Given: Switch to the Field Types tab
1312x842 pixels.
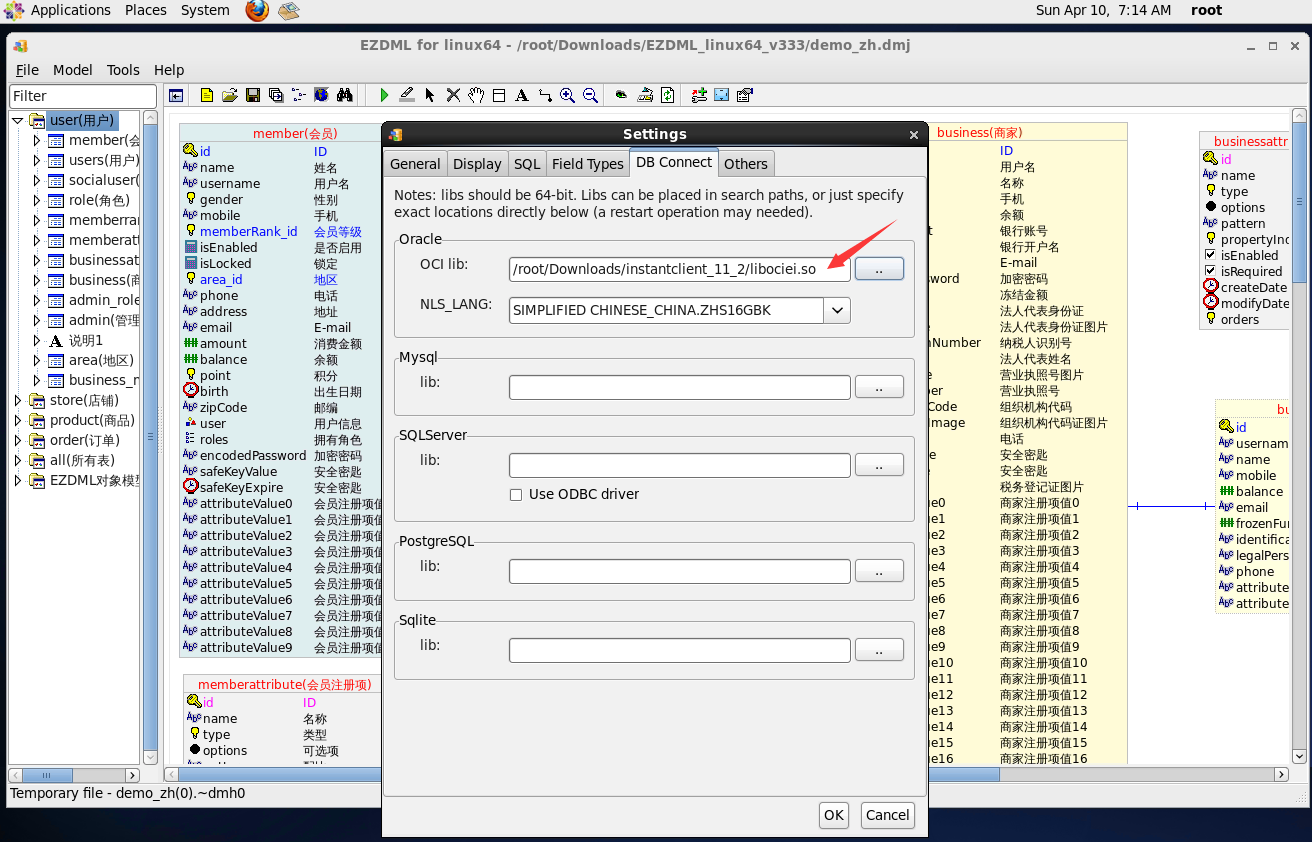Looking at the screenshot, I should tap(587, 164).
